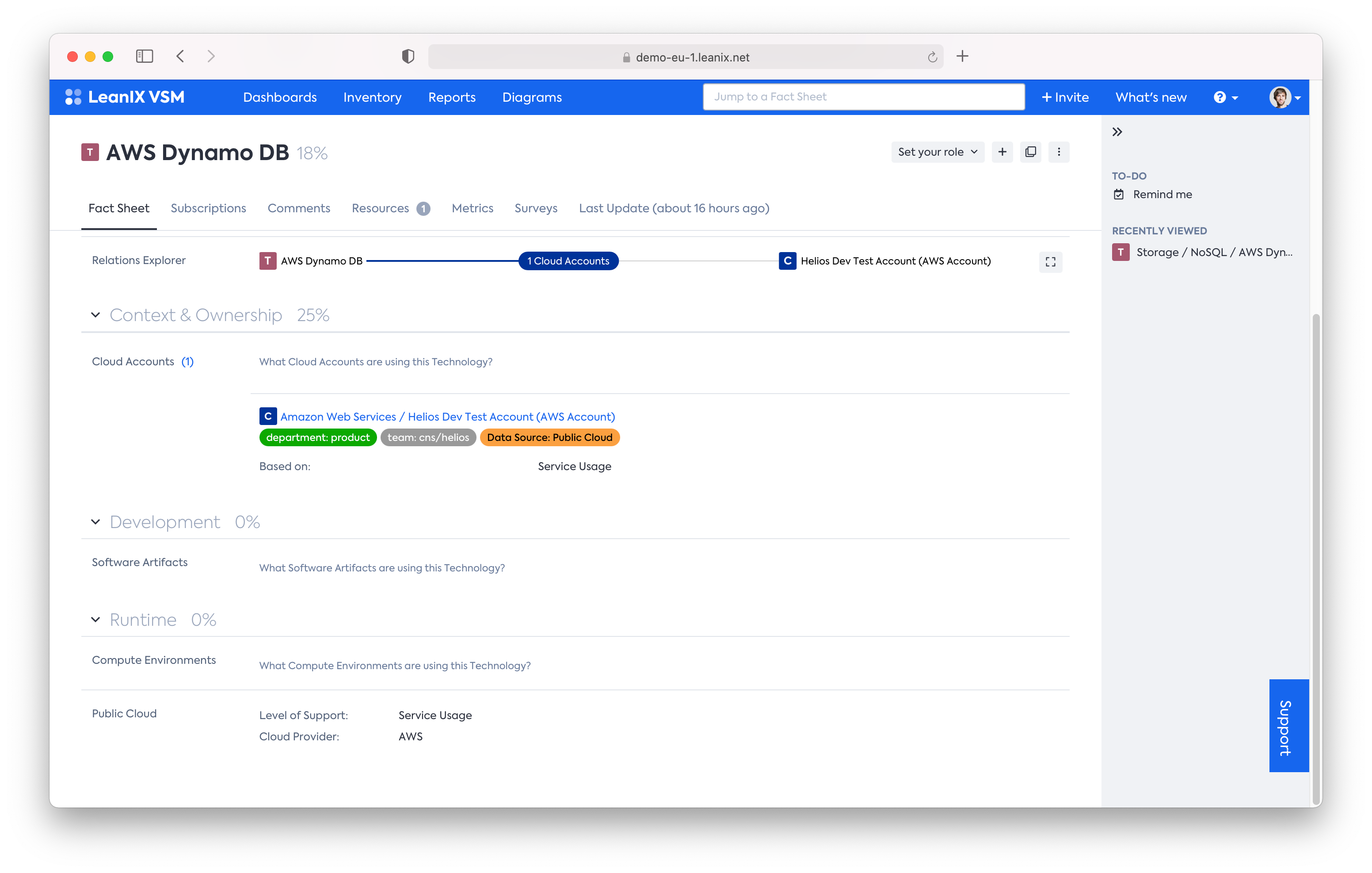Click the Remind me link
Image resolution: width=1372 pixels, height=873 pixels.
coord(1162,195)
